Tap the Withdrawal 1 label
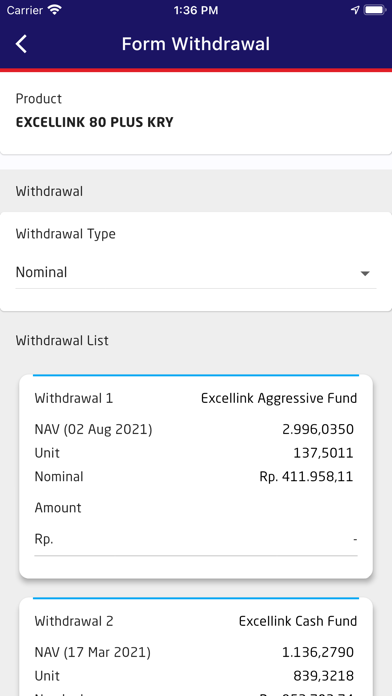The image size is (392, 696). click(x=74, y=398)
